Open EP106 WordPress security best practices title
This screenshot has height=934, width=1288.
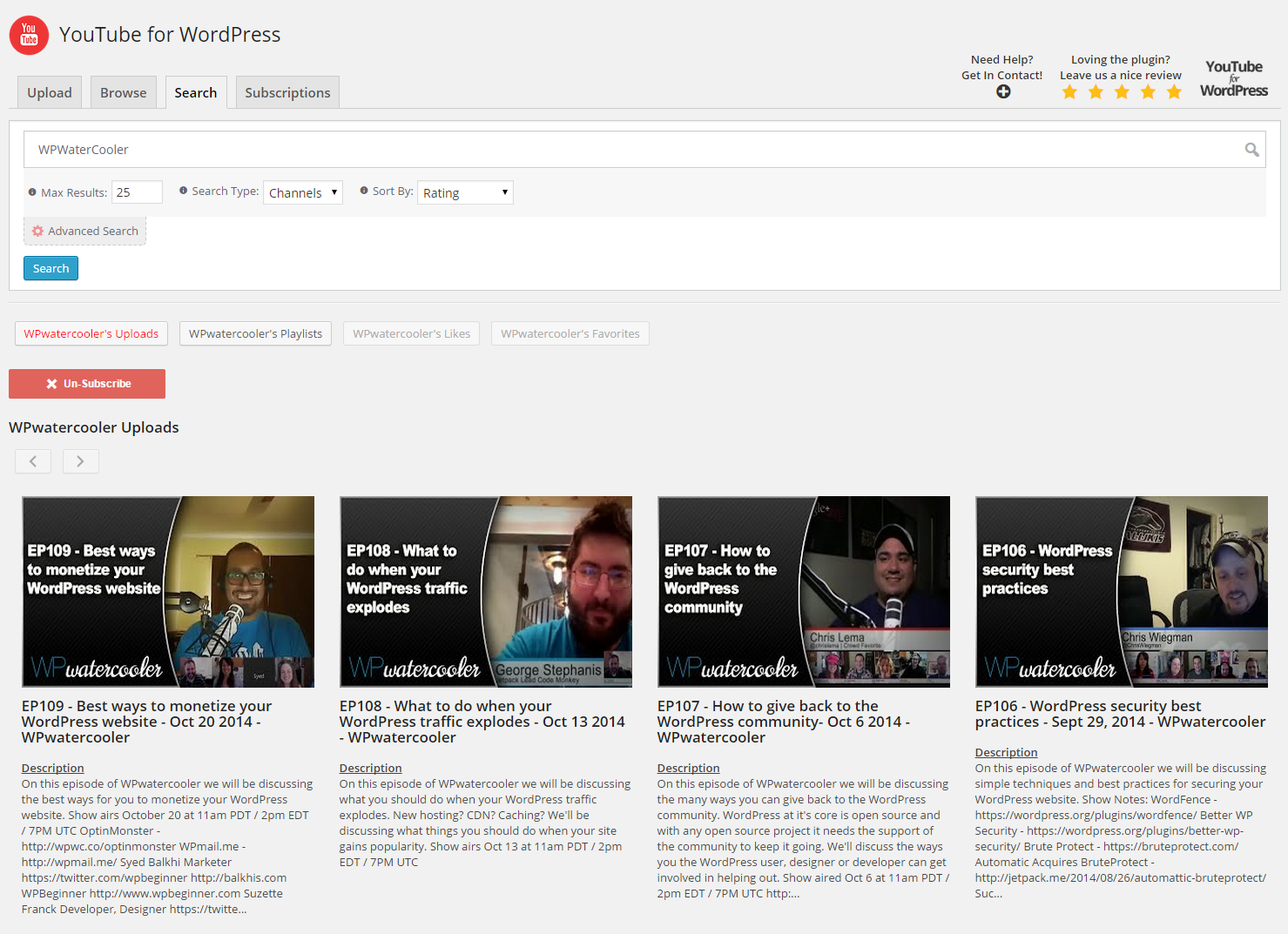coord(1120,714)
